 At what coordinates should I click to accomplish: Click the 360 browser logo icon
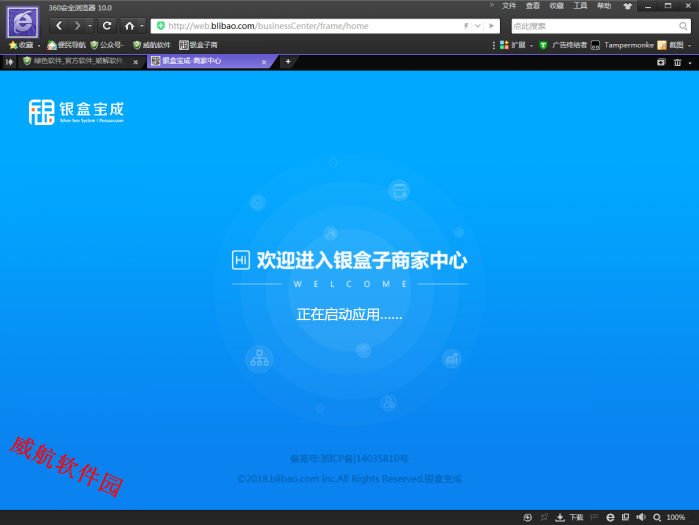(23, 22)
